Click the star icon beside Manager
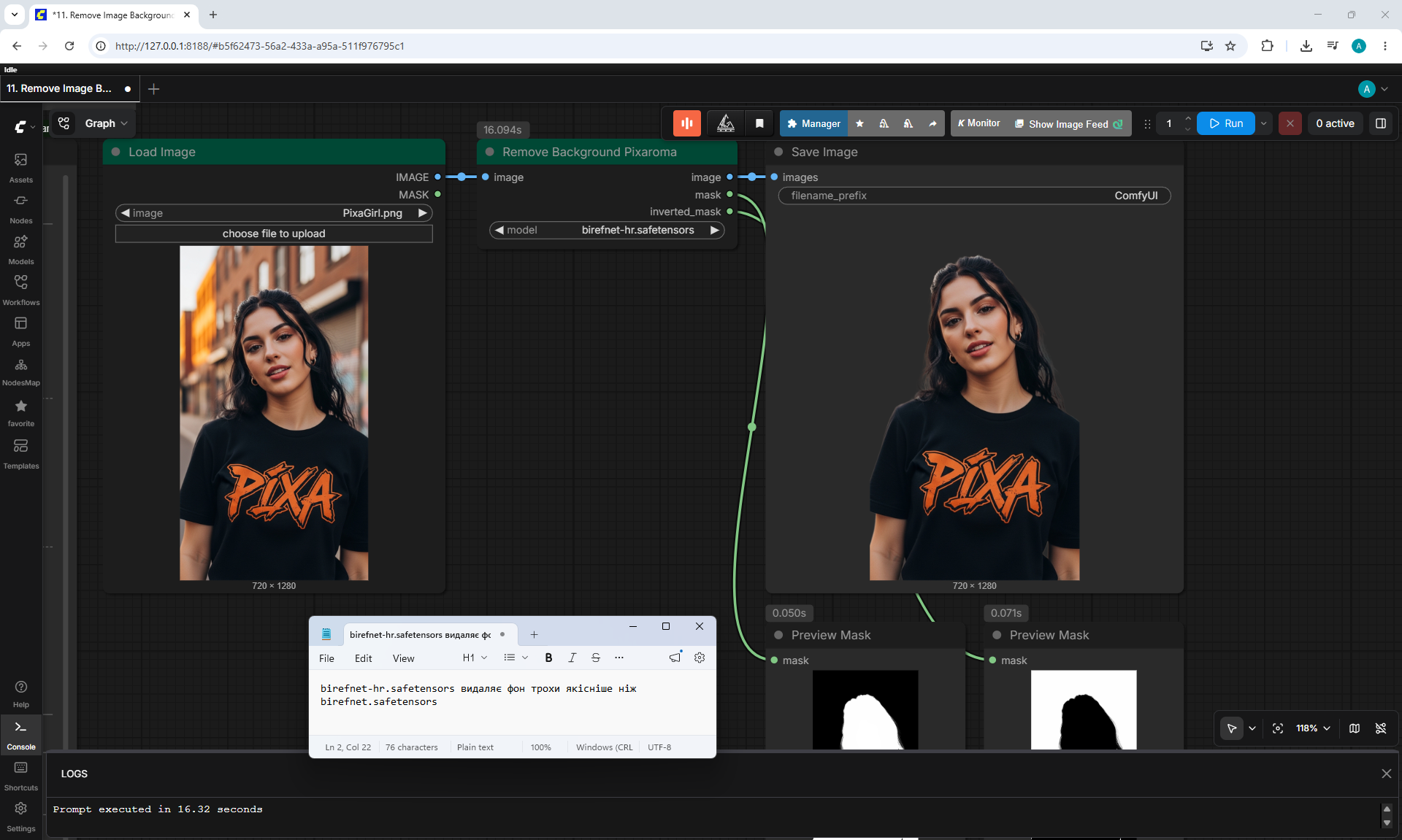The image size is (1402, 840). tap(859, 123)
